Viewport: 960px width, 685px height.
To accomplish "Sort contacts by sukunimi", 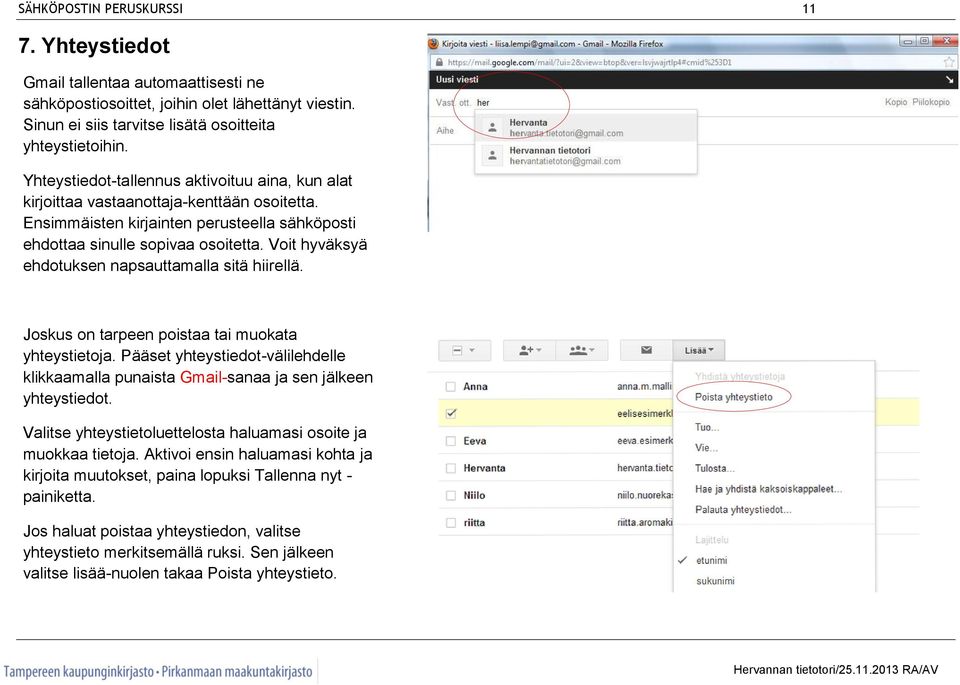I will [x=715, y=581].
